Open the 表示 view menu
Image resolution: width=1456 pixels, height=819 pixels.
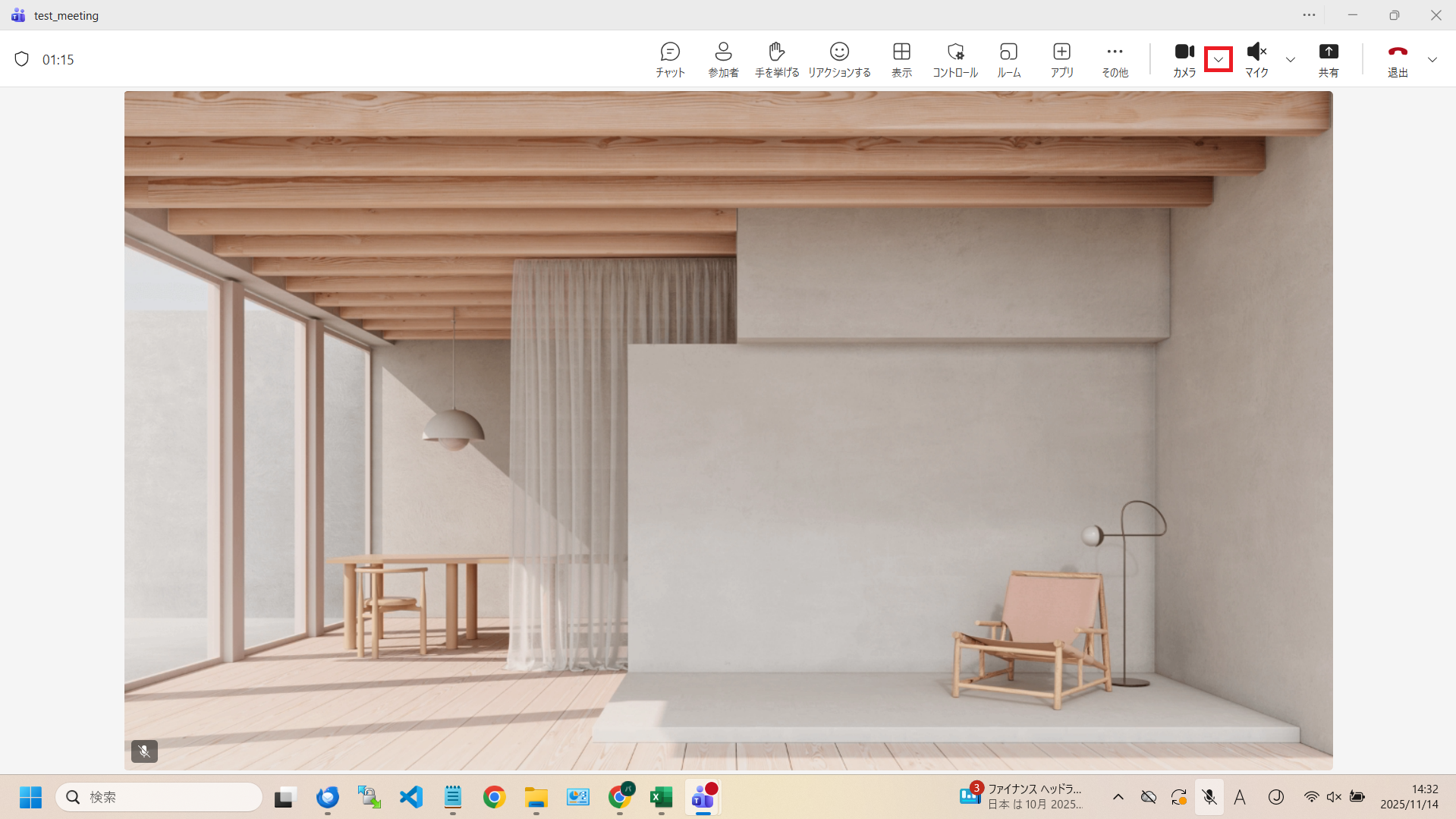[901, 59]
